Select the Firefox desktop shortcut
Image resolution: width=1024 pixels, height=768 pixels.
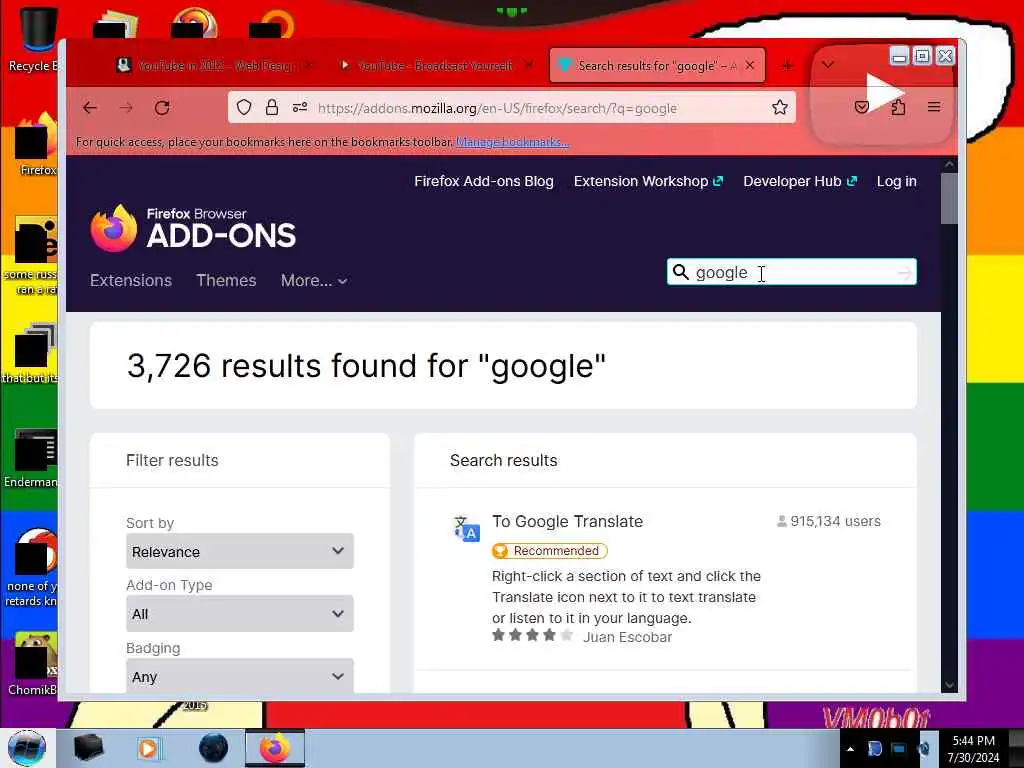[37, 145]
